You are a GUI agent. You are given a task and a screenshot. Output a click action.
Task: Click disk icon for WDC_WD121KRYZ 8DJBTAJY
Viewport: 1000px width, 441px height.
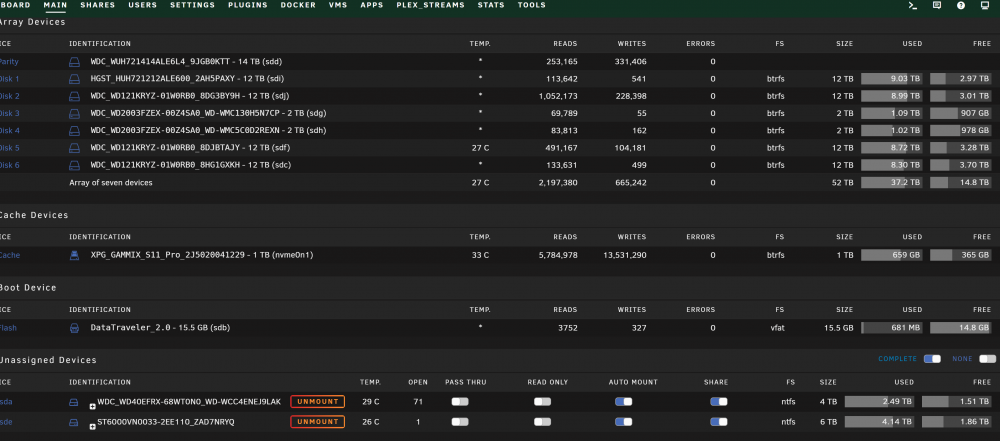pyautogui.click(x=75, y=148)
